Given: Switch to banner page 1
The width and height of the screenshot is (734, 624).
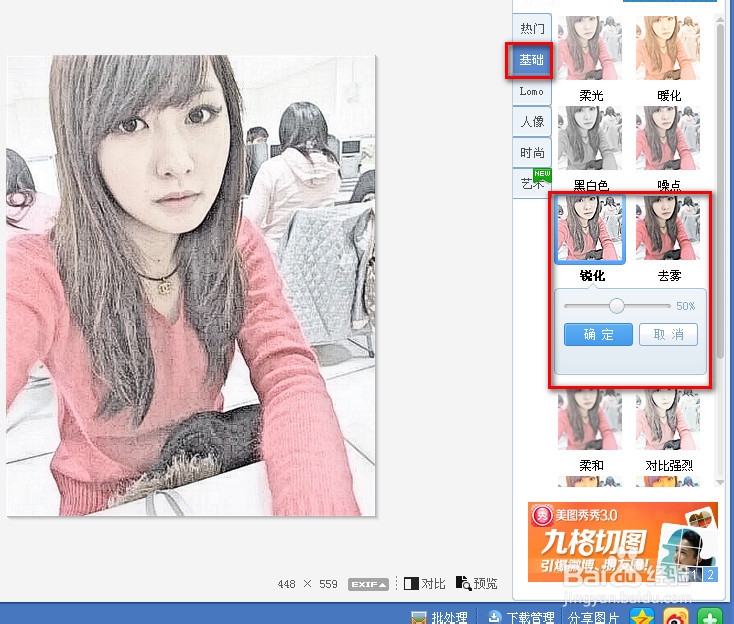Looking at the screenshot, I should coord(694,574).
